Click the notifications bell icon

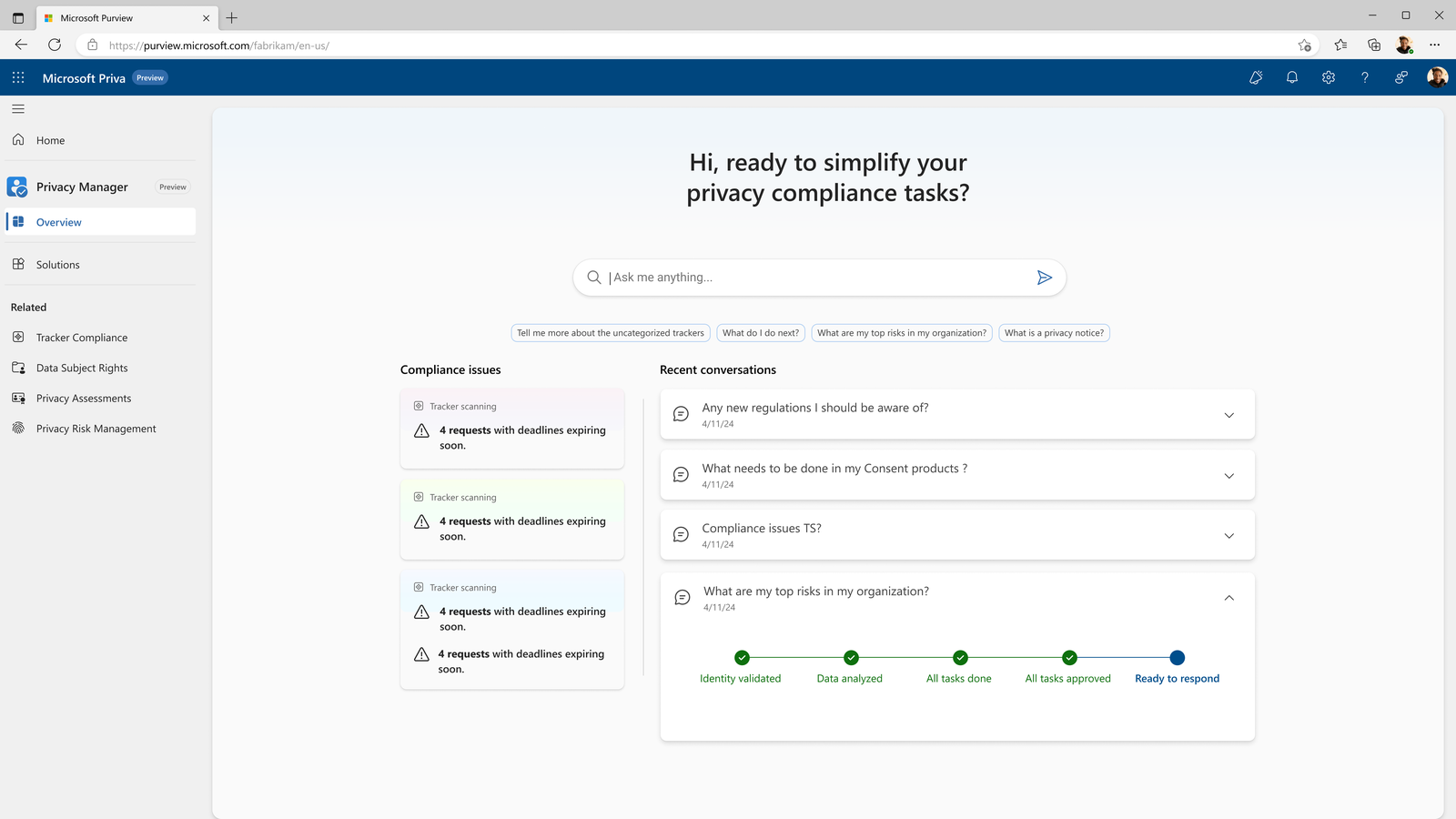point(1291,77)
